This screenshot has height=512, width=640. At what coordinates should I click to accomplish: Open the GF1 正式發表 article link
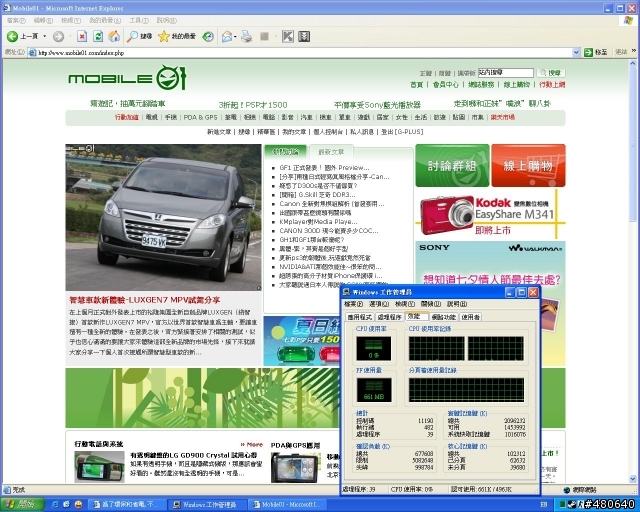coord(324,168)
